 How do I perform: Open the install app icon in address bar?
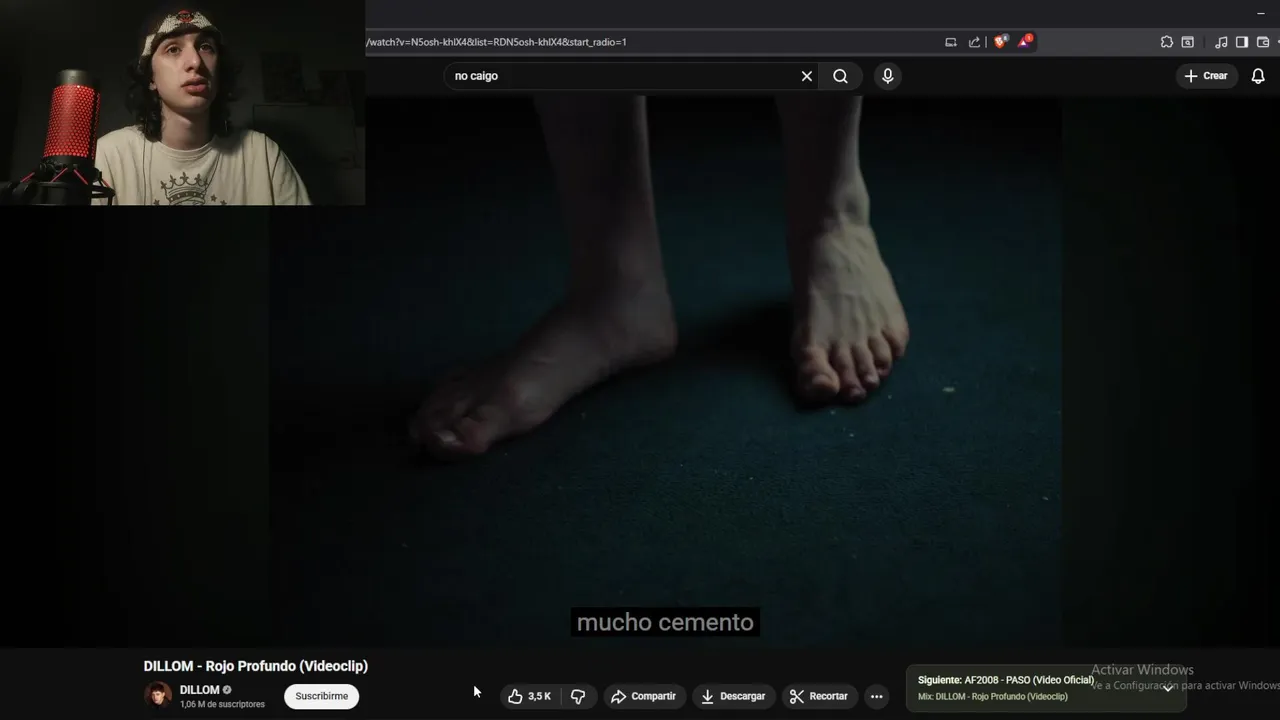tap(951, 42)
